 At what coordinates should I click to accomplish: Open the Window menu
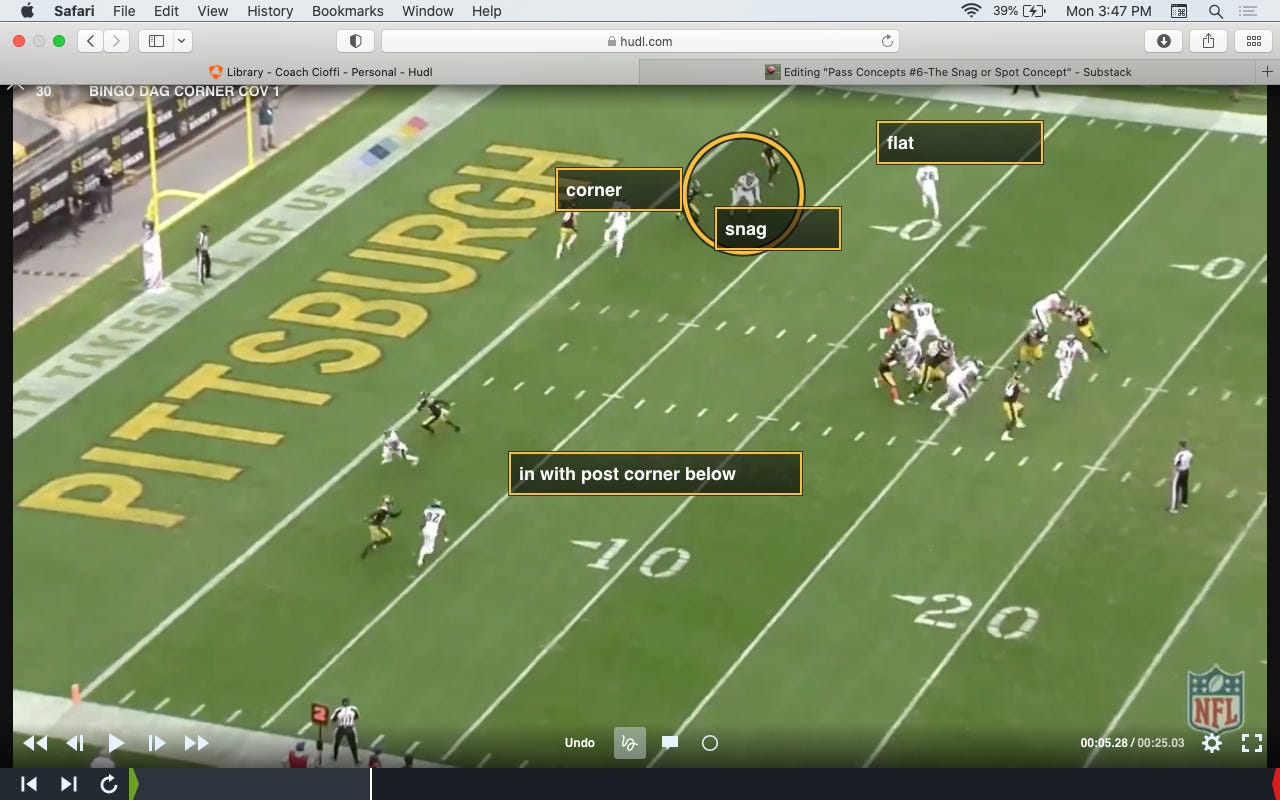coord(427,11)
